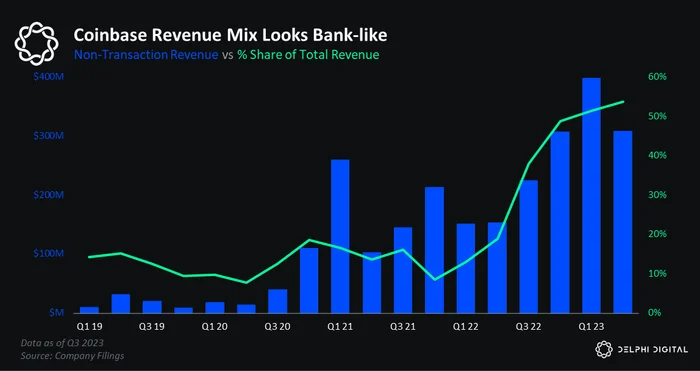Select the blue bar above Q1 21
Screen dimensions: 700x371
click(340, 236)
